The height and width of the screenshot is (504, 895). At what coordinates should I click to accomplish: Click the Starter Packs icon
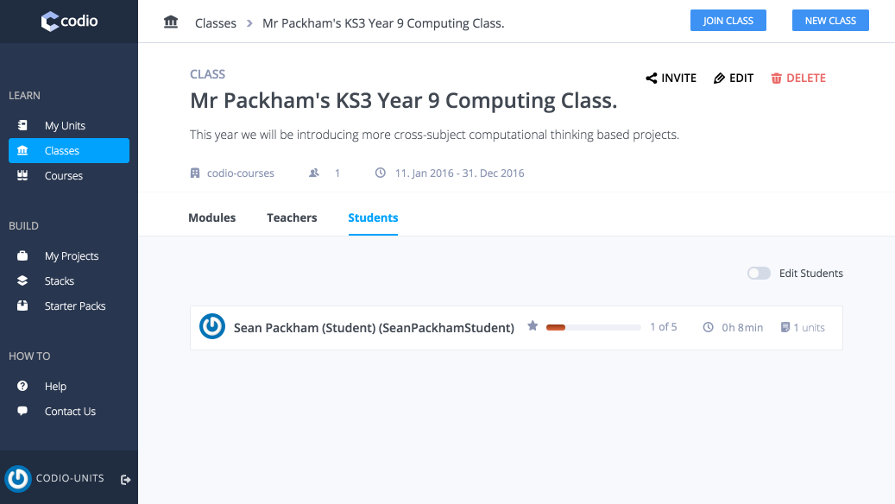pos(22,306)
